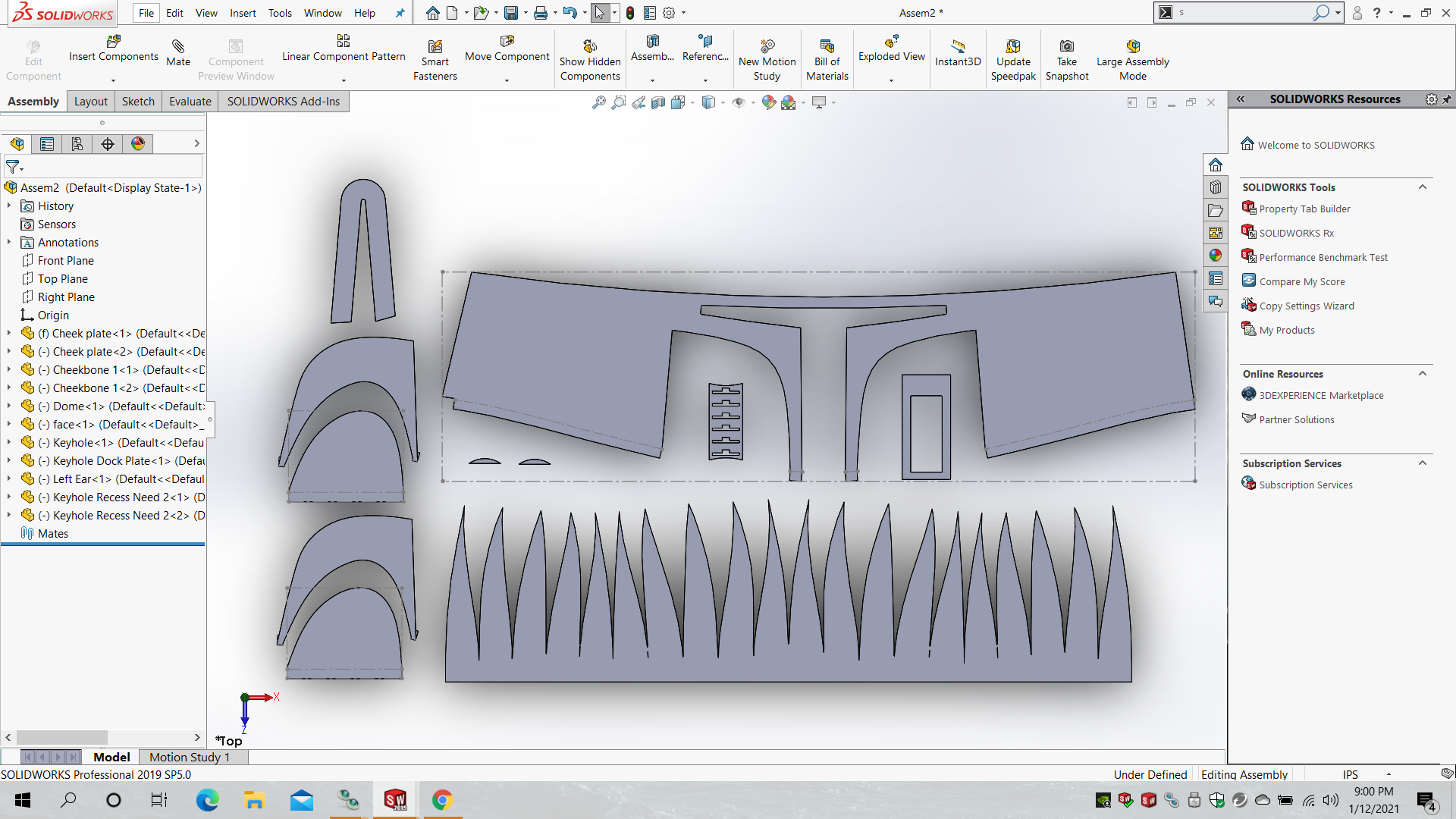The image size is (1456, 819).
Task: Click Update Speedpak icon
Action: (x=1013, y=61)
